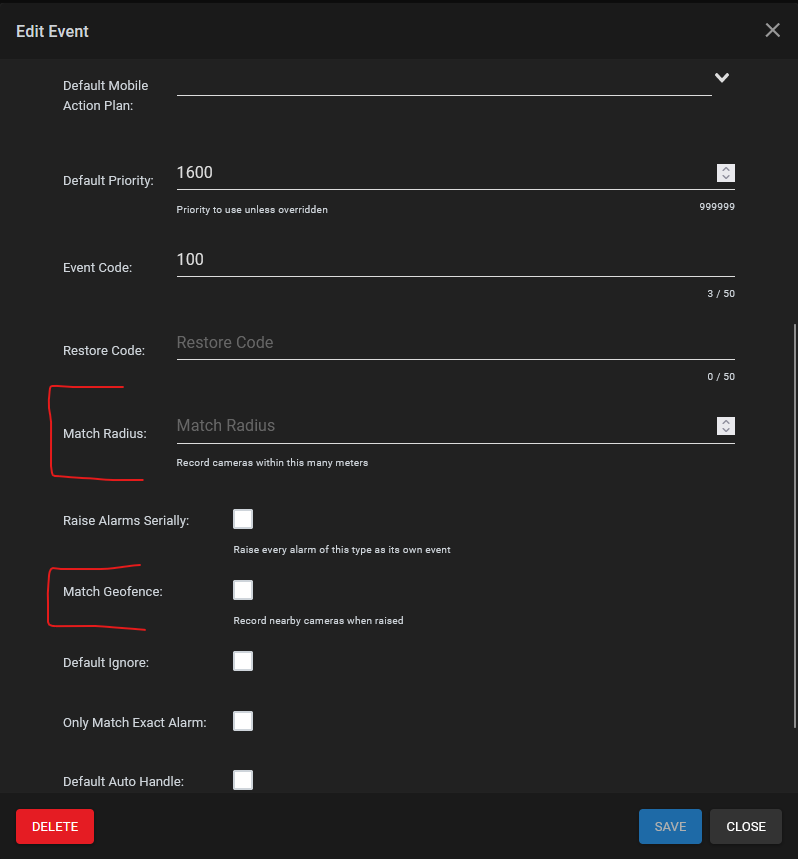
Task: Select the Restore Code input field
Action: point(455,343)
